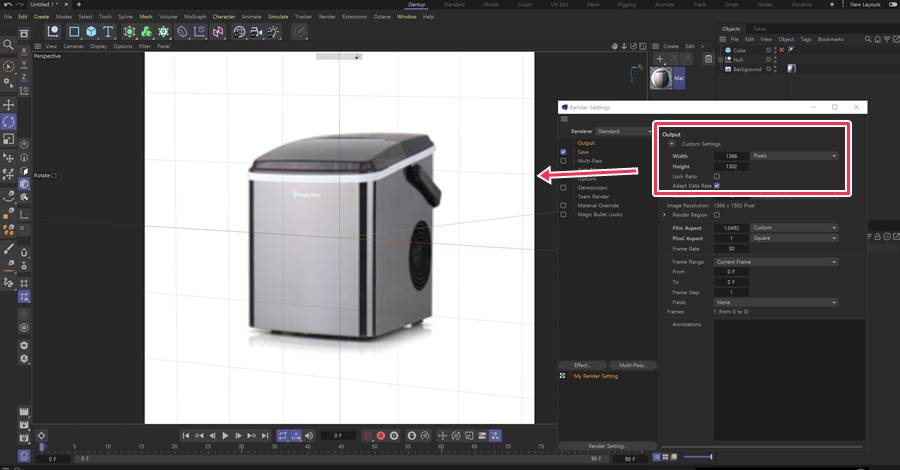Select My Render Setting entry
This screenshot has height=470, width=900.
596,376
